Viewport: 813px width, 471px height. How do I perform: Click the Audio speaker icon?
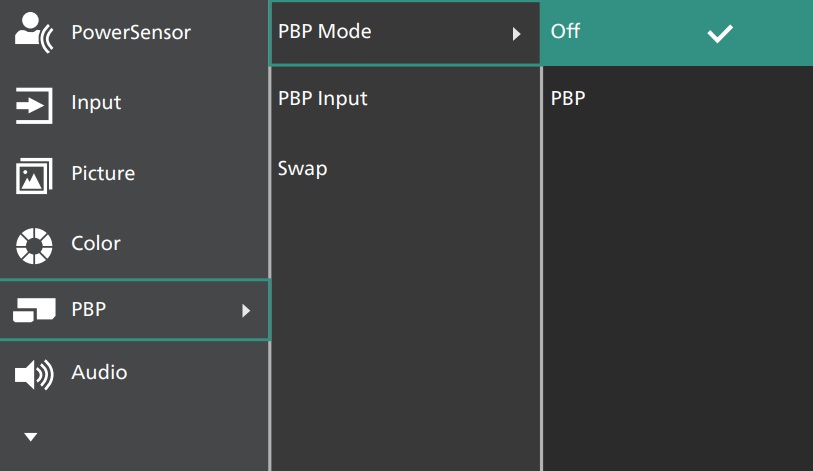tap(34, 374)
